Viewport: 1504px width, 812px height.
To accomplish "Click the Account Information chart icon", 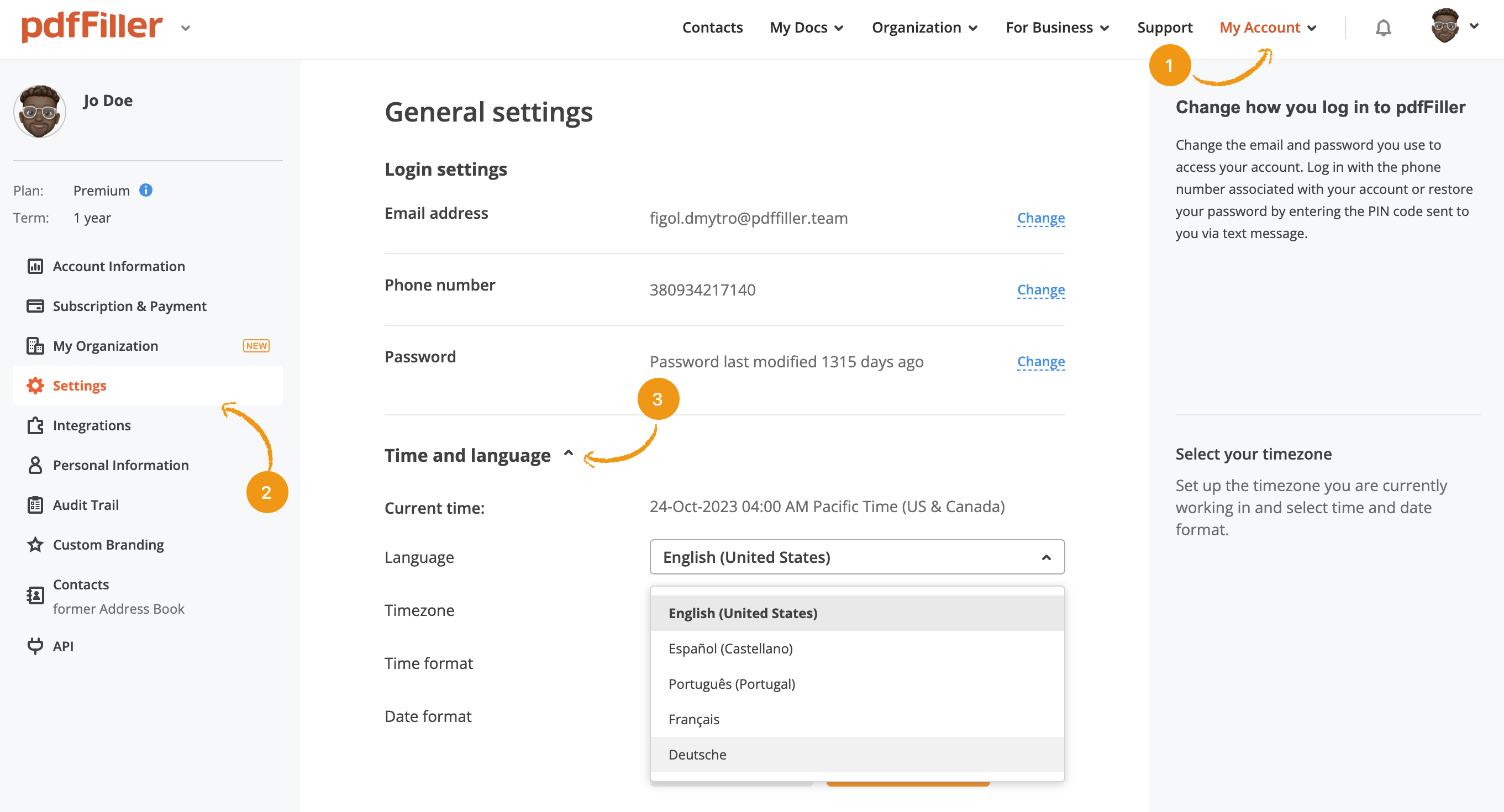I will pyautogui.click(x=35, y=266).
